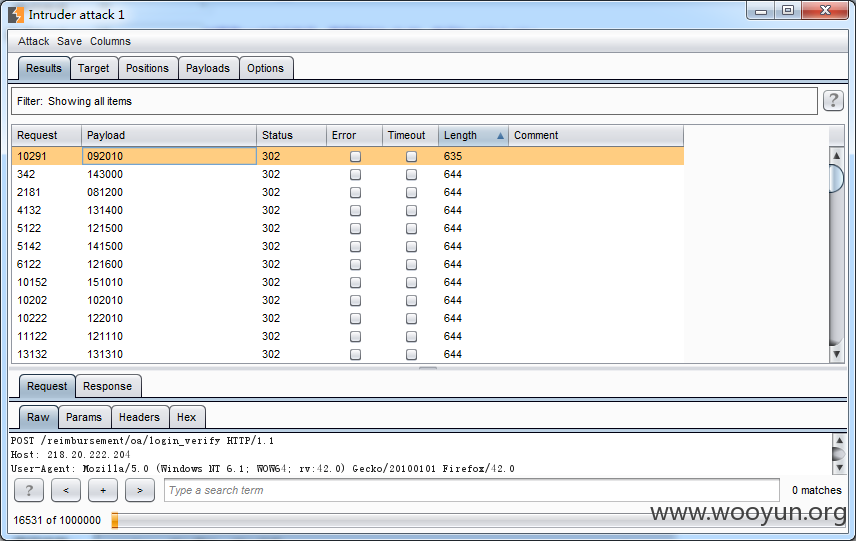Toggle Timeout checkbox for payload 081200
The height and width of the screenshot is (541, 856).
pyautogui.click(x=412, y=193)
